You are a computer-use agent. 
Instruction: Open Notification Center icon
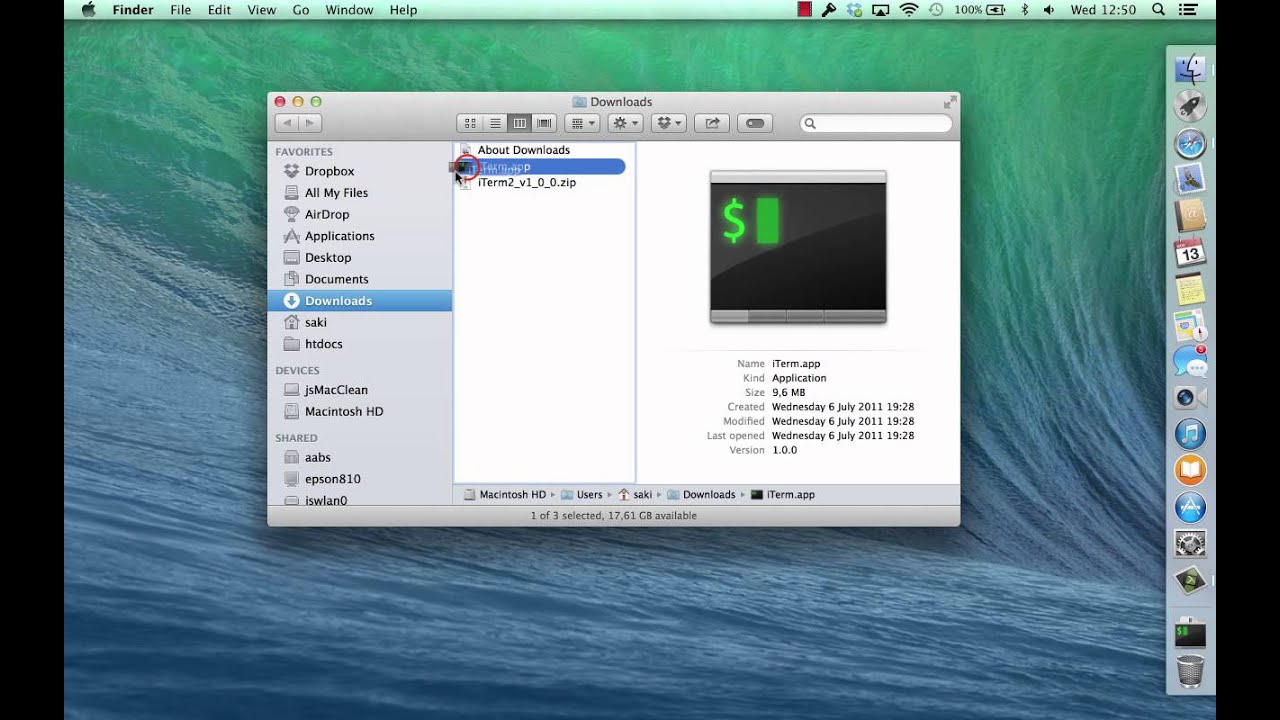tap(1187, 10)
